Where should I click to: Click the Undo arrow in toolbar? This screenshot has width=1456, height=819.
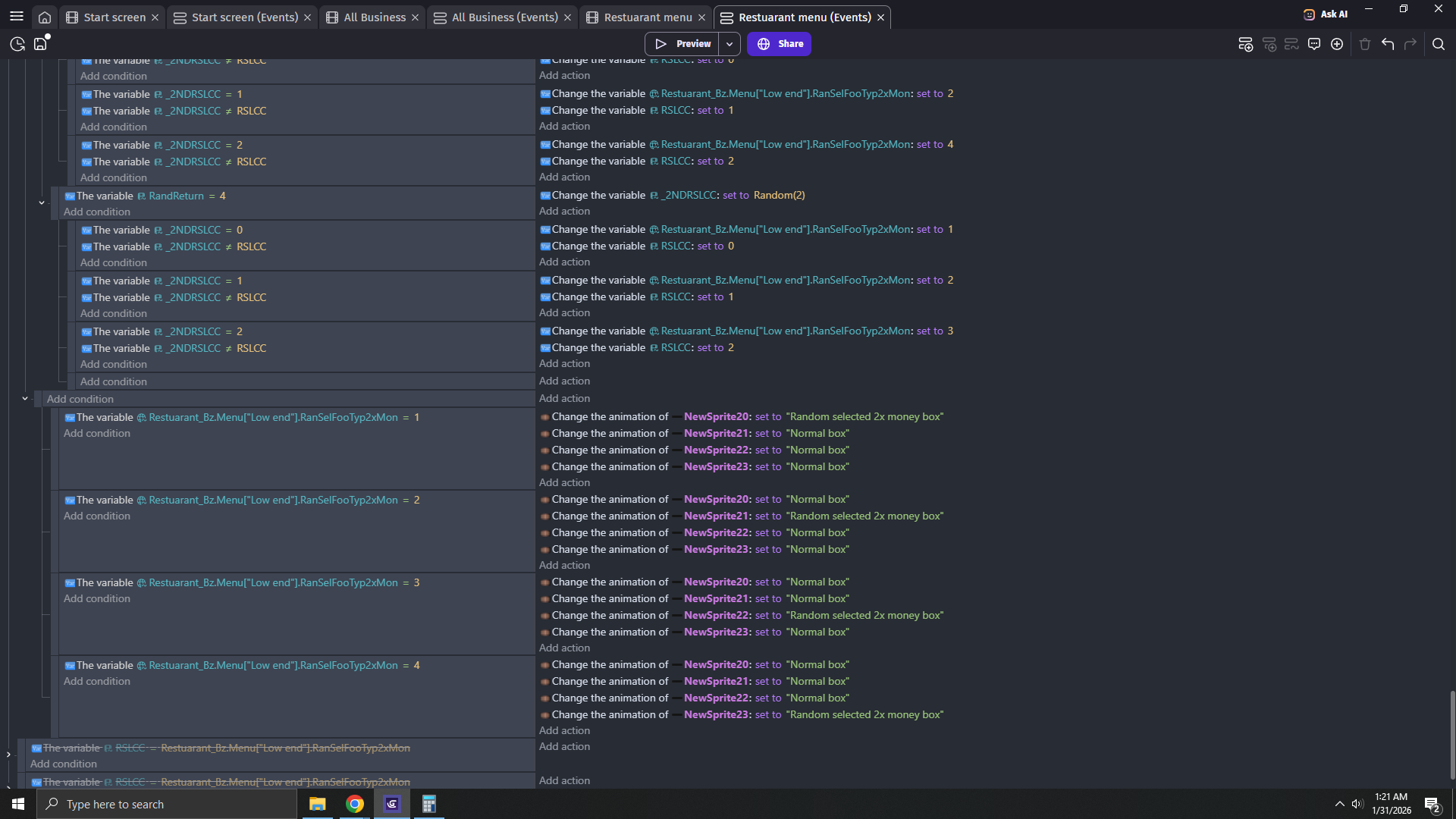(1388, 44)
